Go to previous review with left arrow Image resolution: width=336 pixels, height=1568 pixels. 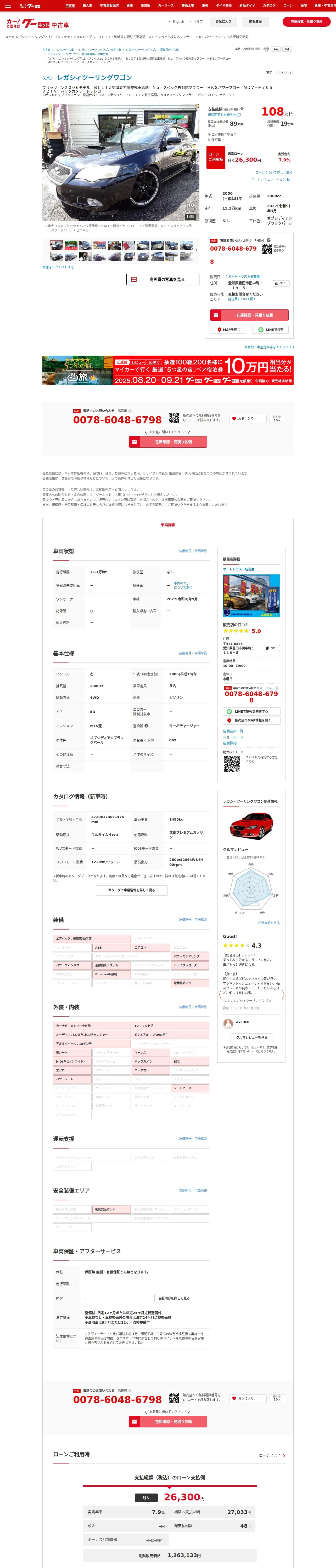pyautogui.click(x=220, y=995)
